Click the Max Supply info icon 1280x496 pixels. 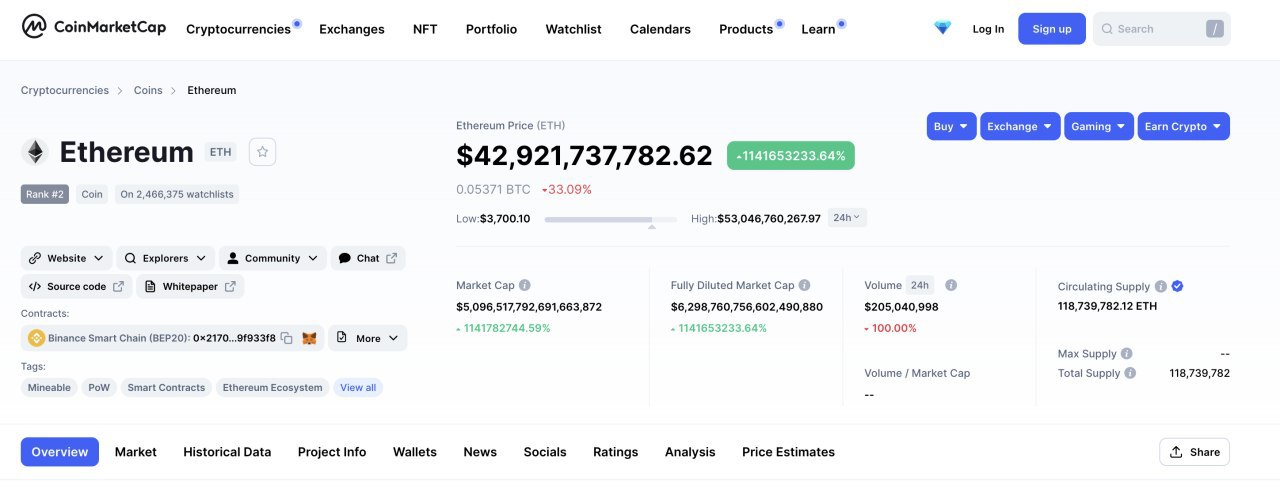1127,354
